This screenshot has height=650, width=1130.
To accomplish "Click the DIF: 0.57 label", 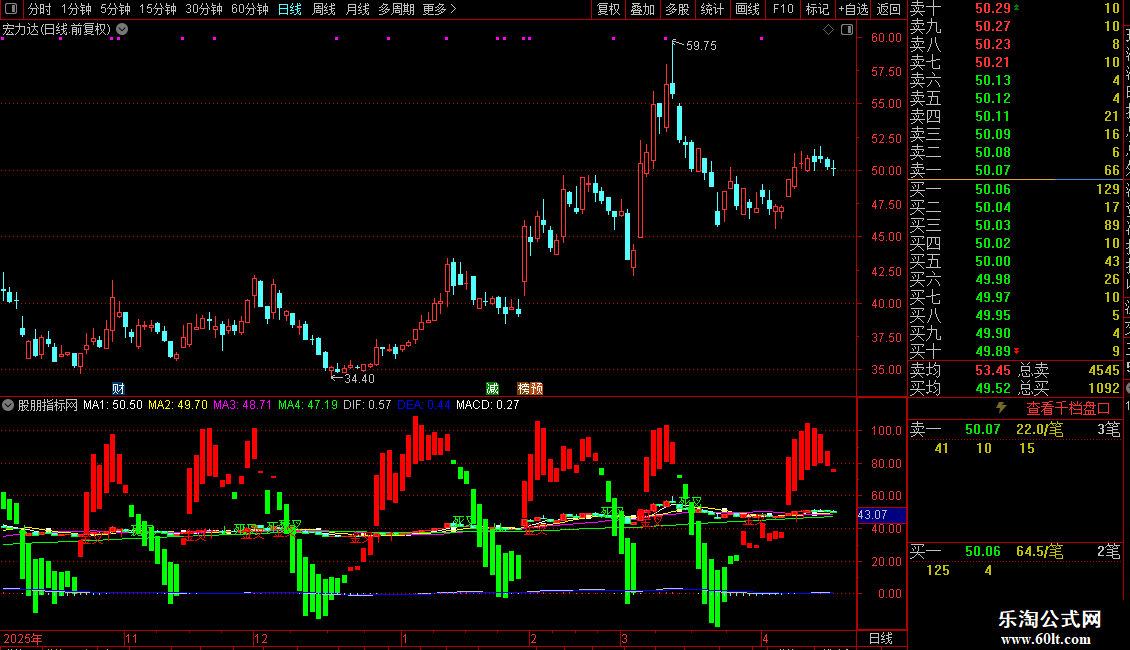I will click(x=367, y=405).
